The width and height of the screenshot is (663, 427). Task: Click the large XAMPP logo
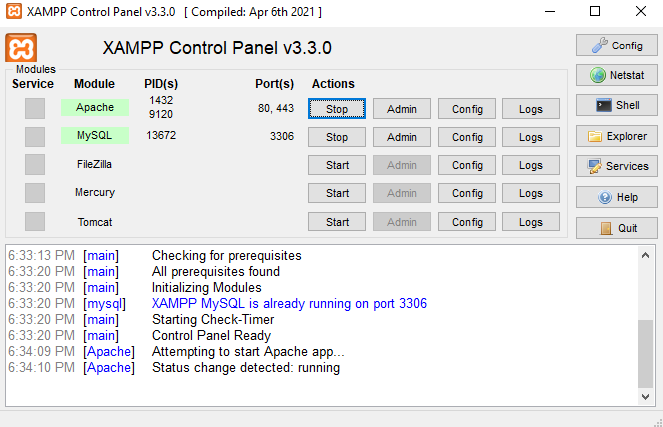click(21, 48)
